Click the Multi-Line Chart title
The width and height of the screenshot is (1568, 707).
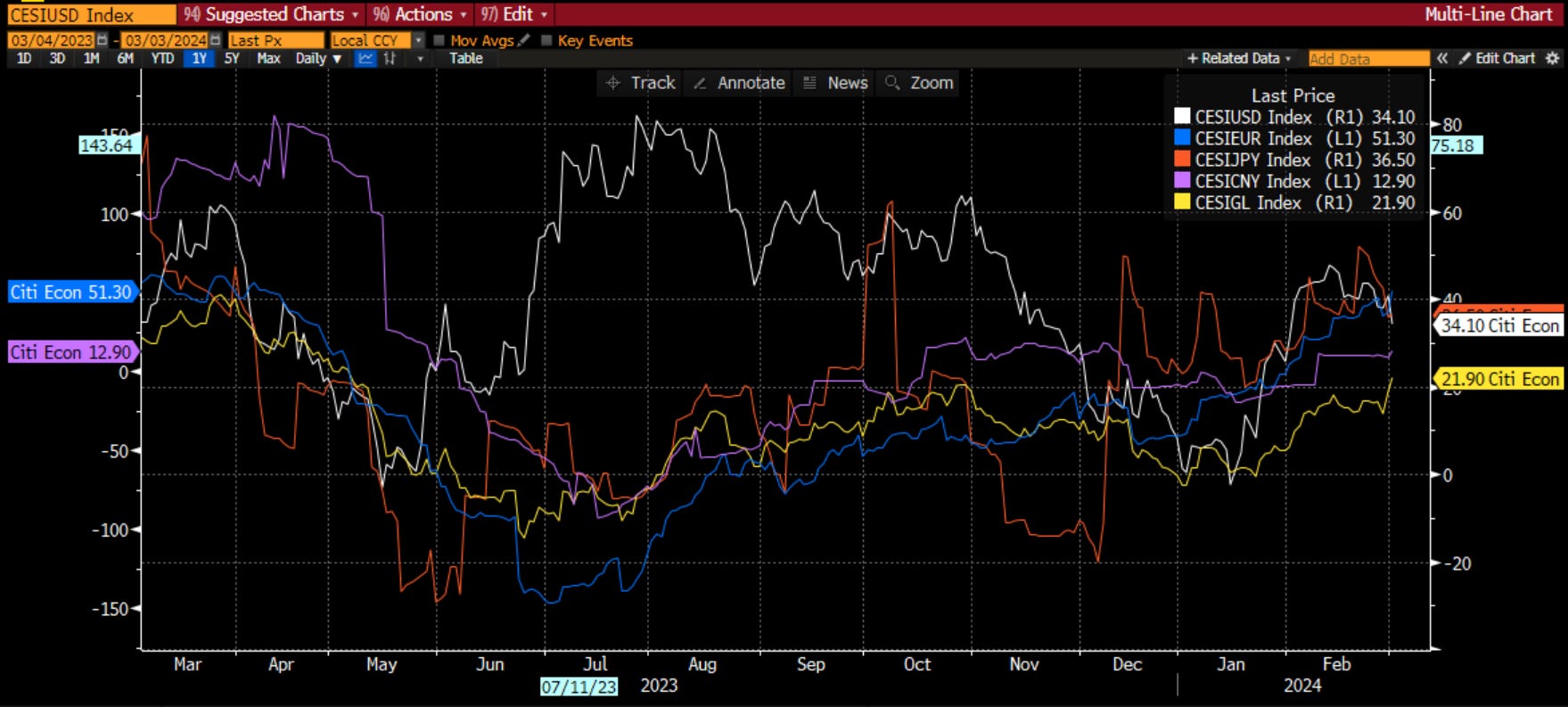tap(1488, 14)
